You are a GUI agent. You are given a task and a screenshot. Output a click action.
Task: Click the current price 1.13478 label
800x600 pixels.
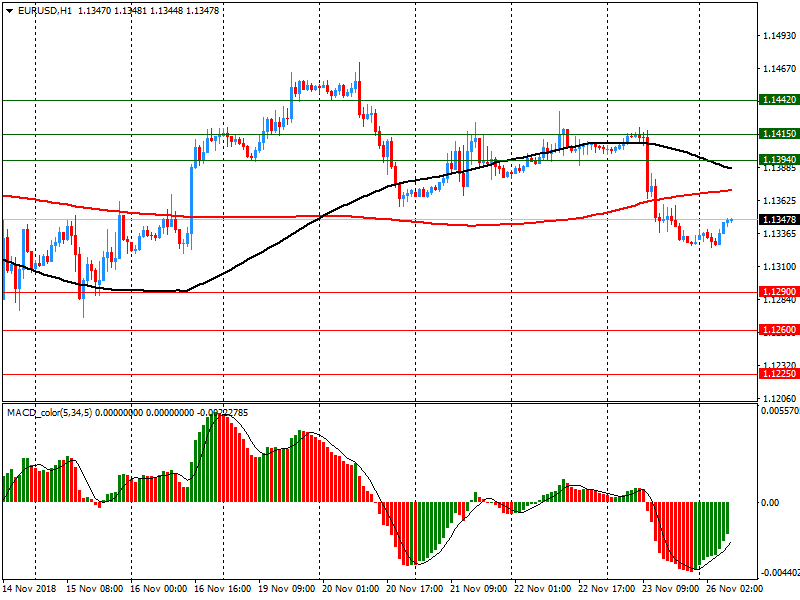778,220
